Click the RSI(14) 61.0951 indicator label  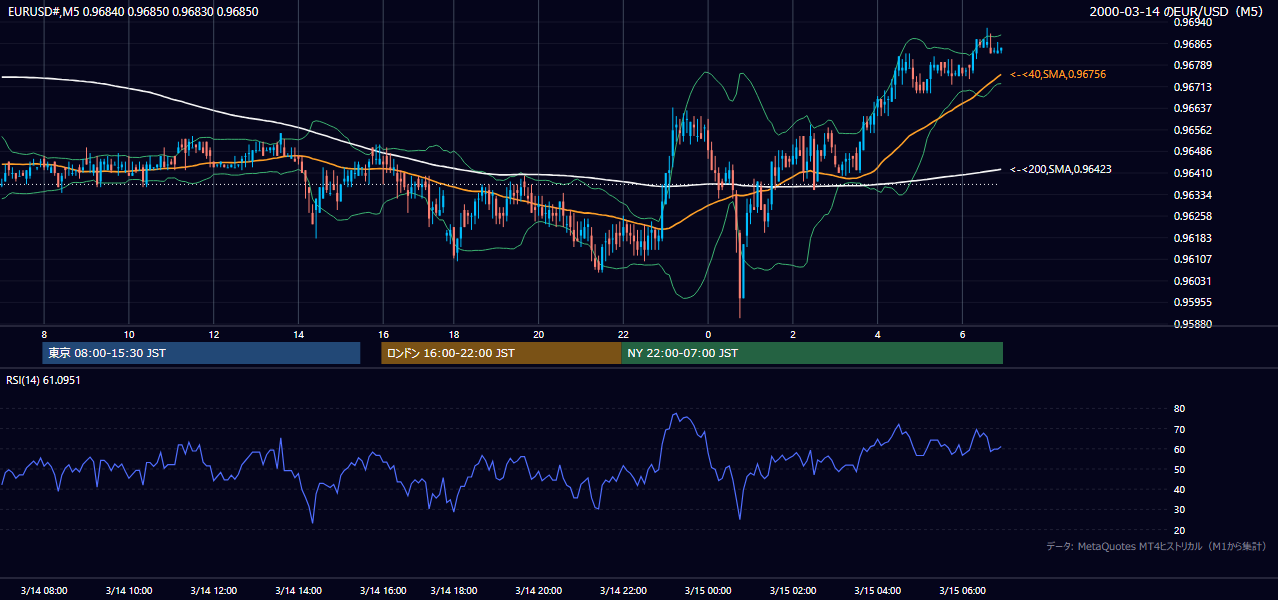tap(43, 380)
